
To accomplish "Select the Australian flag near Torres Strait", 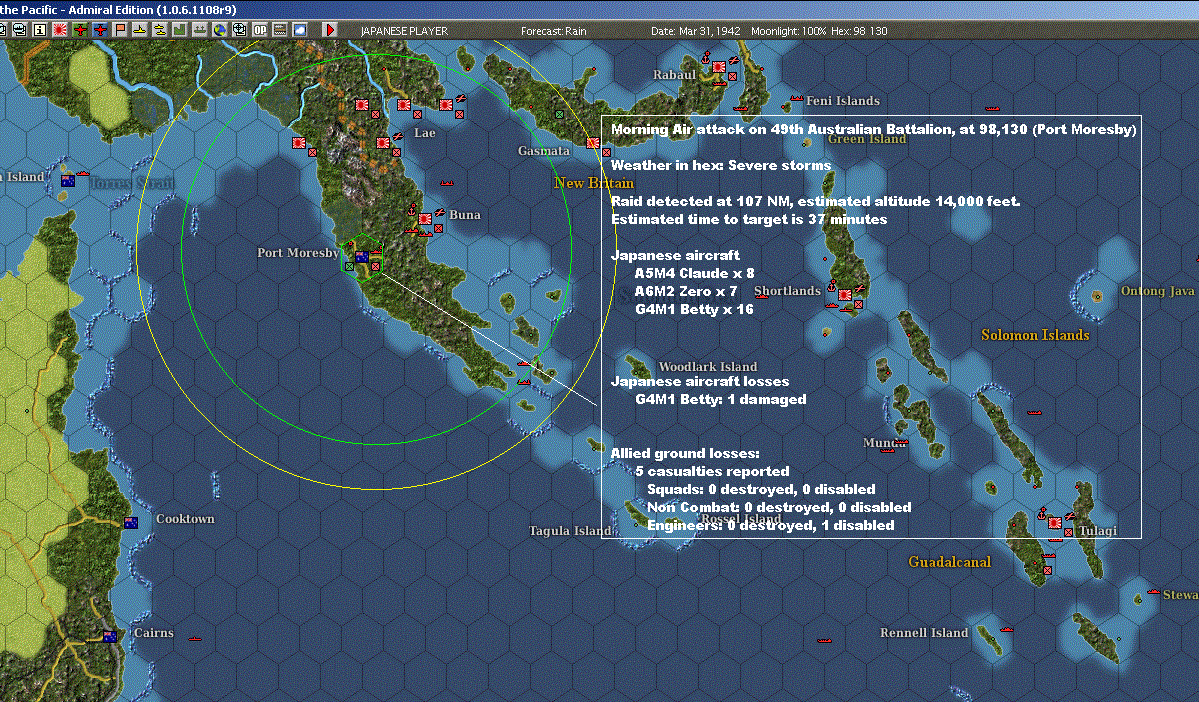I will (x=68, y=181).
